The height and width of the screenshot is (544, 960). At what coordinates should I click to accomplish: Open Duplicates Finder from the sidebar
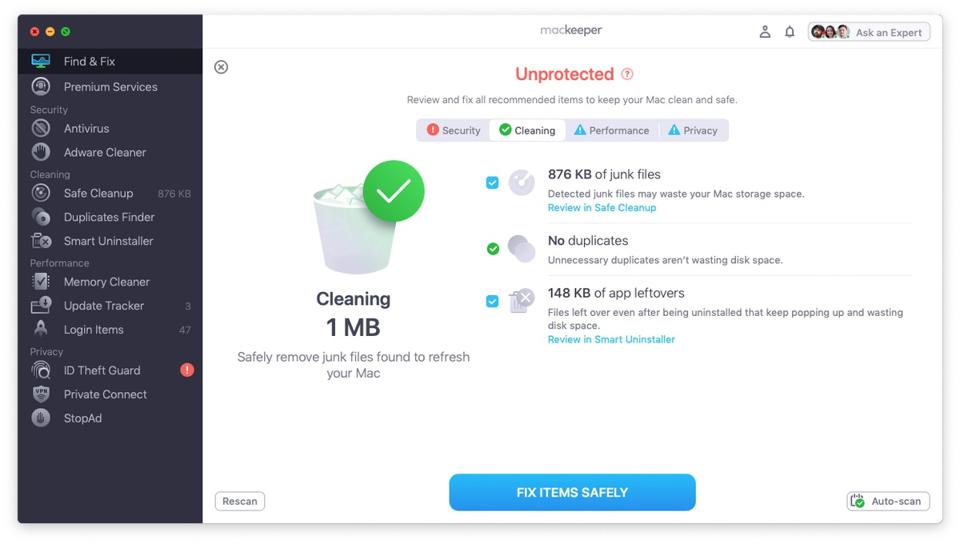[x=108, y=217]
